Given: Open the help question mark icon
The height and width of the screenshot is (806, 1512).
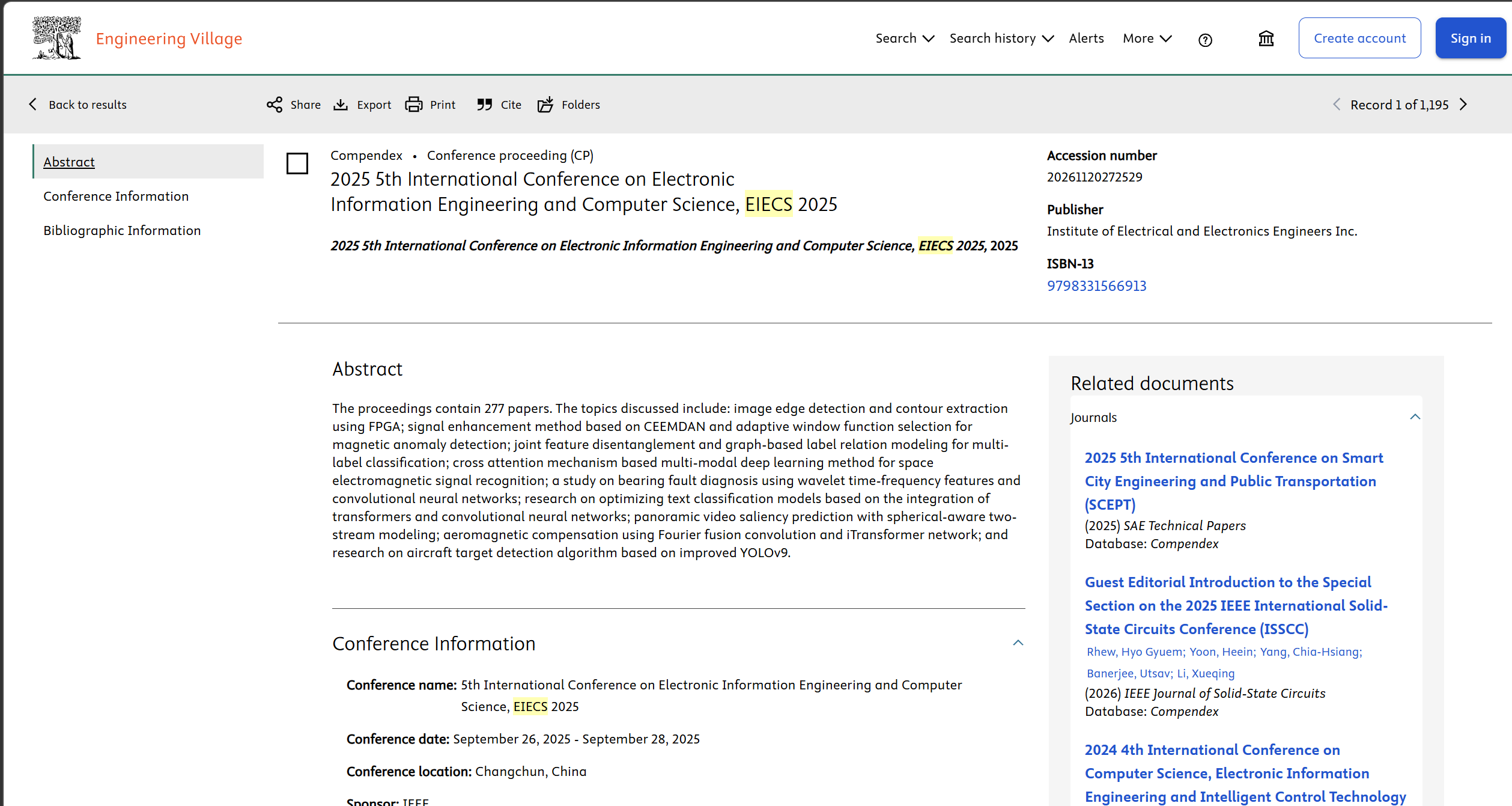Looking at the screenshot, I should (x=1205, y=40).
